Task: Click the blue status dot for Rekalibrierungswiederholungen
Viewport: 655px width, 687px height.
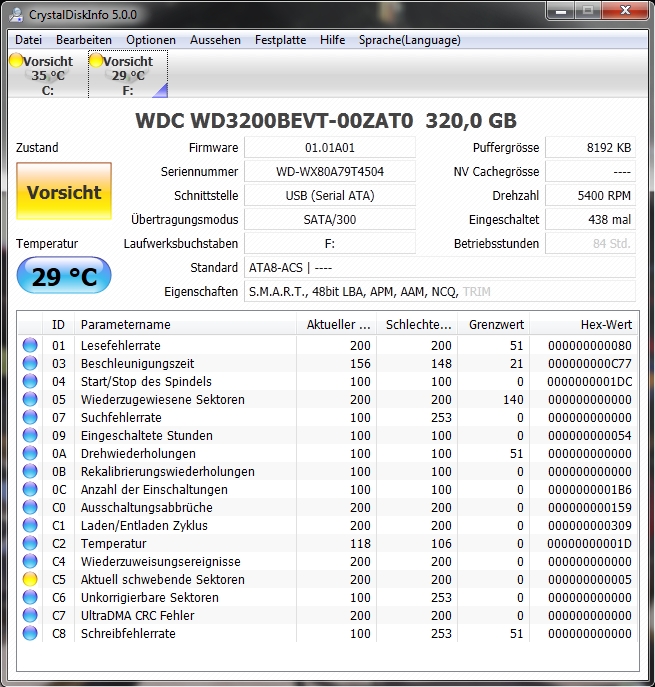Action: point(30,471)
